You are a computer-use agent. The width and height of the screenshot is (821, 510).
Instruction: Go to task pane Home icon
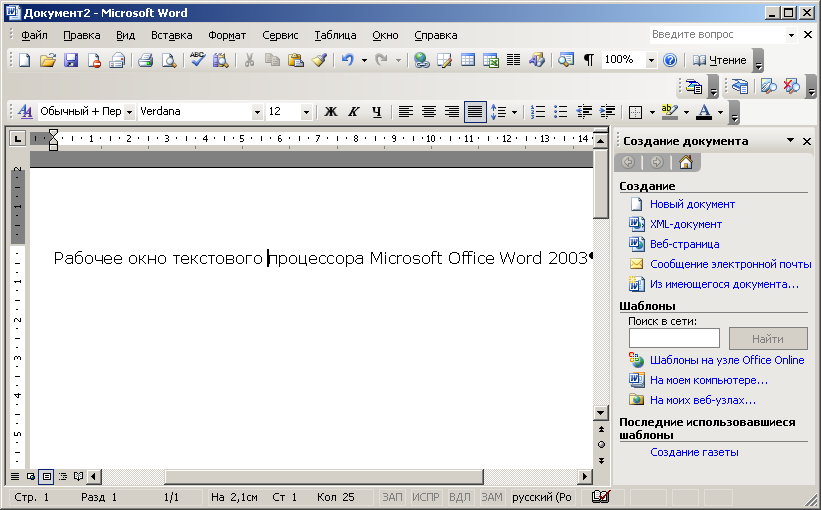click(x=685, y=162)
